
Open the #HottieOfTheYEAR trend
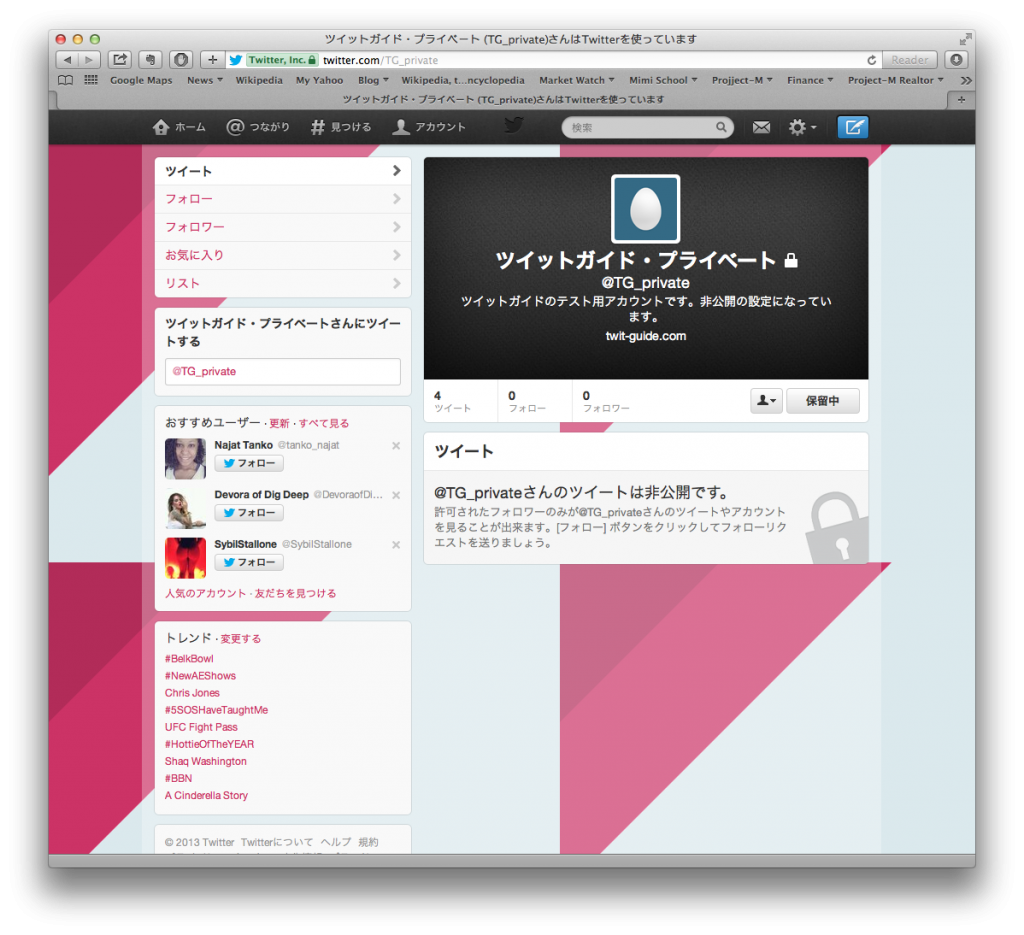coord(210,744)
